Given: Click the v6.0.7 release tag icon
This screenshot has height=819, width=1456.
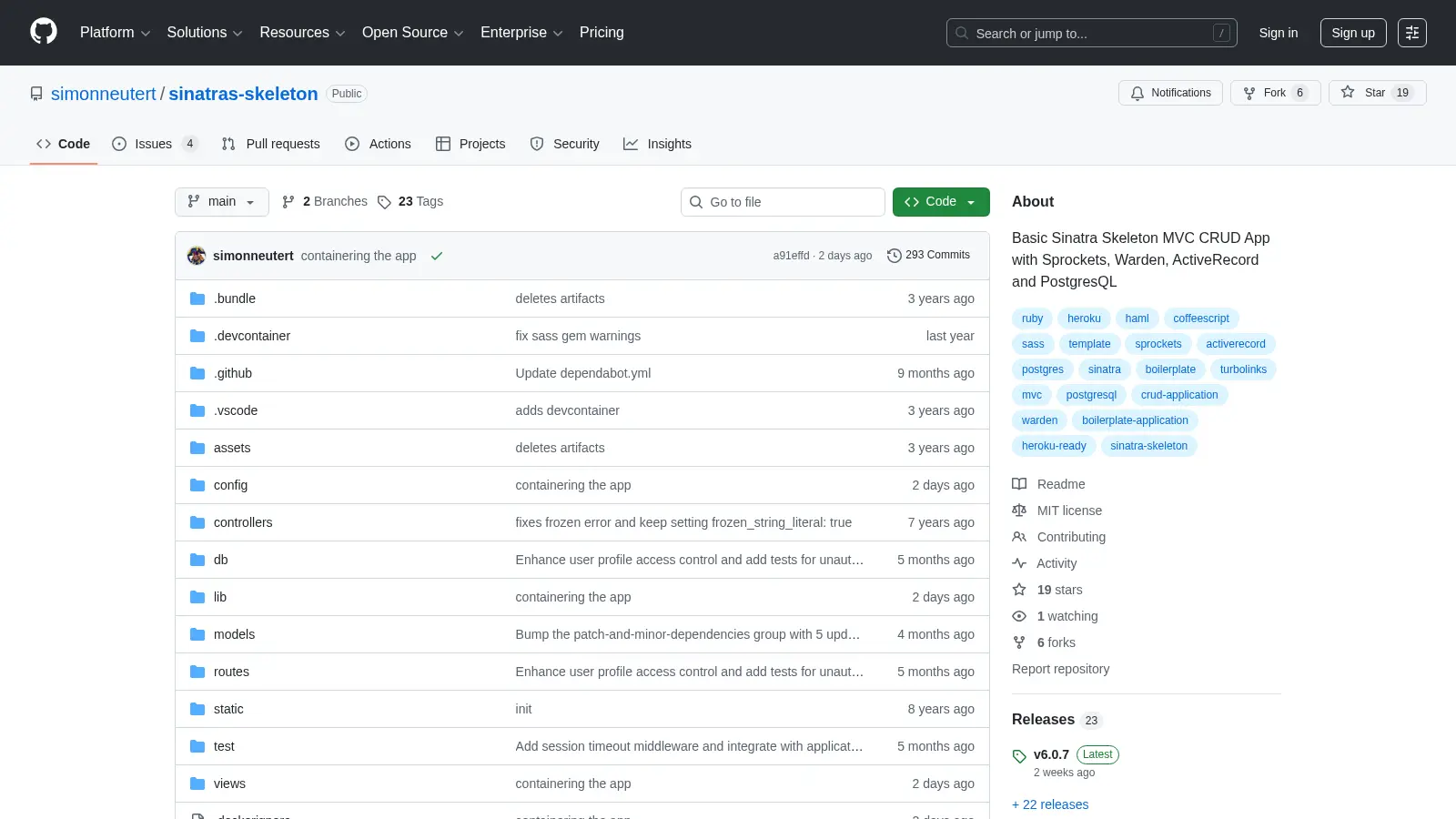Looking at the screenshot, I should tap(1019, 756).
